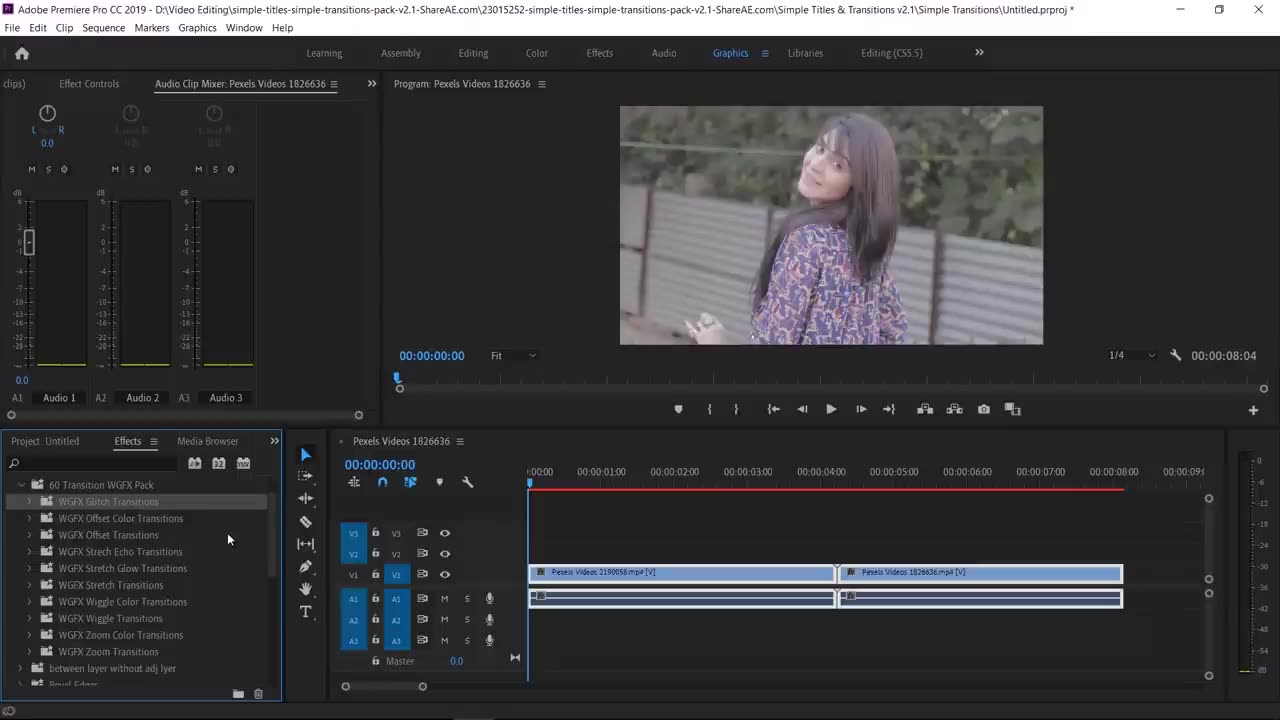This screenshot has height=720, width=1280.
Task: Step back one frame
Action: (x=802, y=409)
